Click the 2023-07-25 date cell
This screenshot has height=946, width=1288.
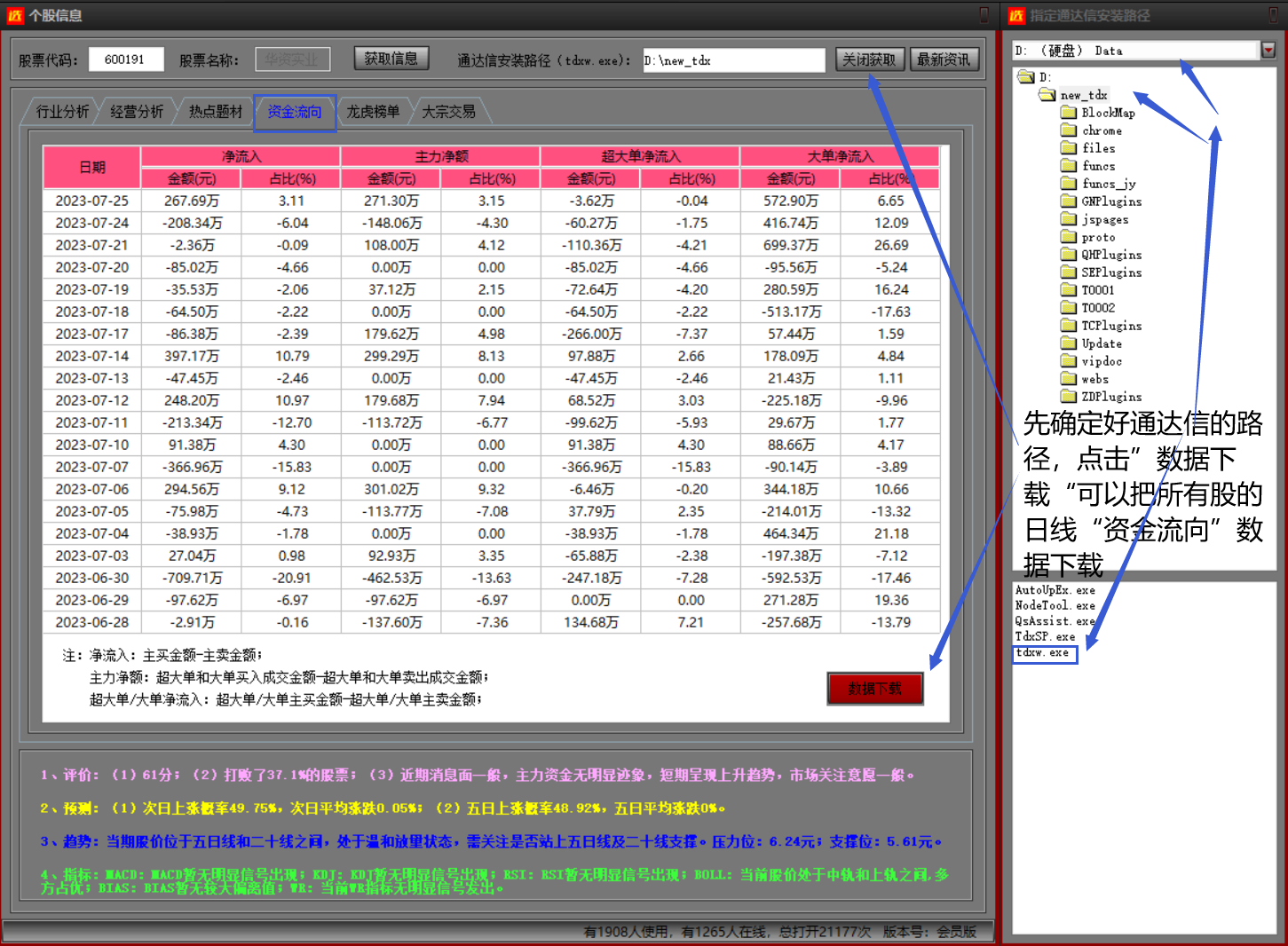coord(91,201)
